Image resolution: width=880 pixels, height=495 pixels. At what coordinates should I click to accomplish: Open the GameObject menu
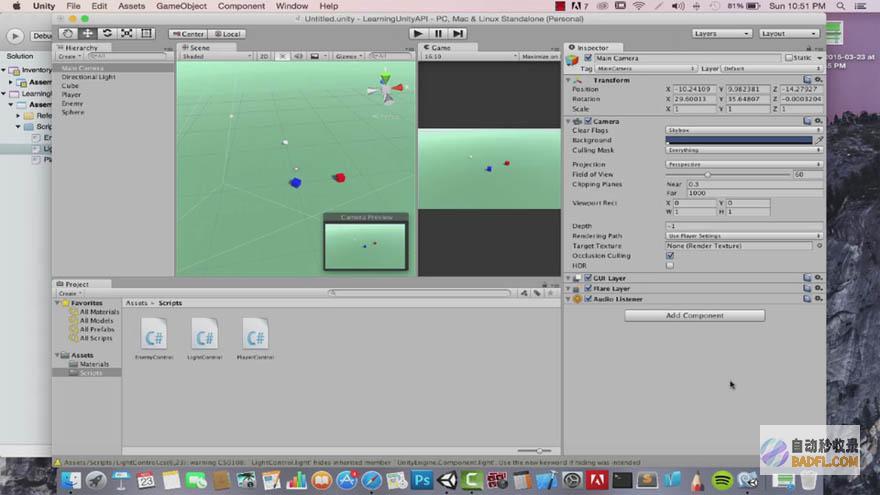[181, 6]
